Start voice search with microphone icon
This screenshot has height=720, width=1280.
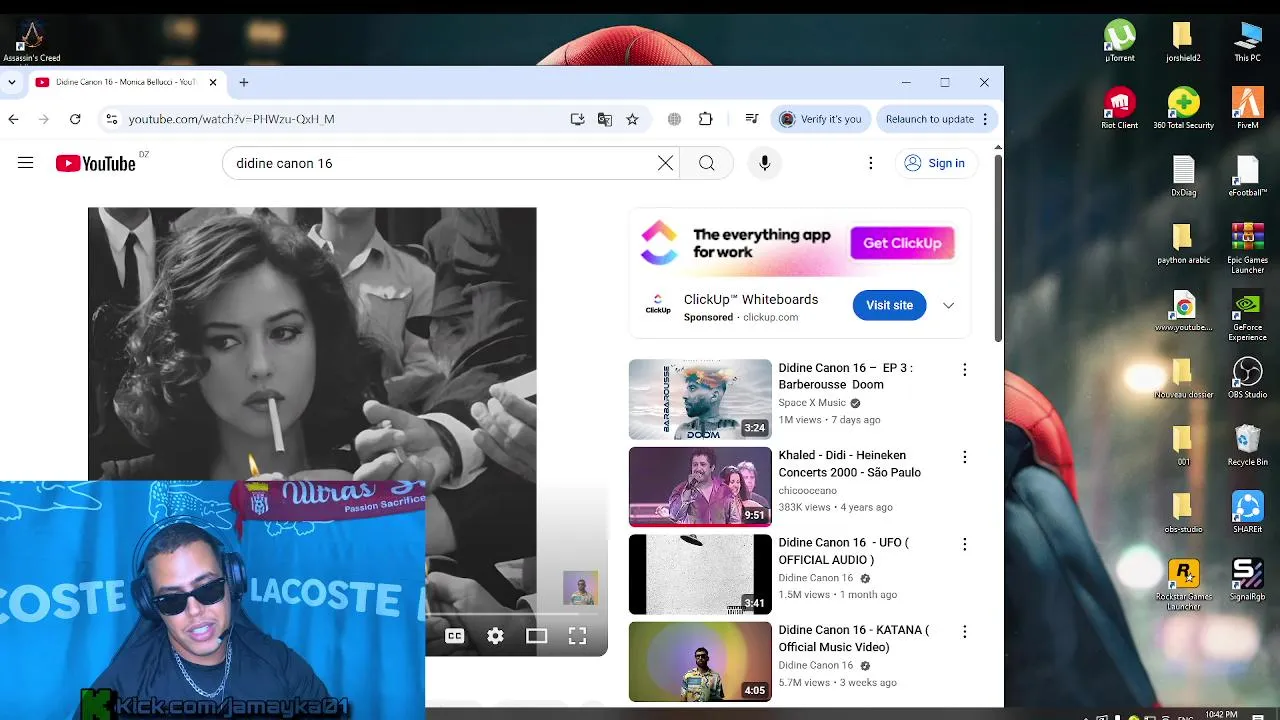click(x=765, y=163)
